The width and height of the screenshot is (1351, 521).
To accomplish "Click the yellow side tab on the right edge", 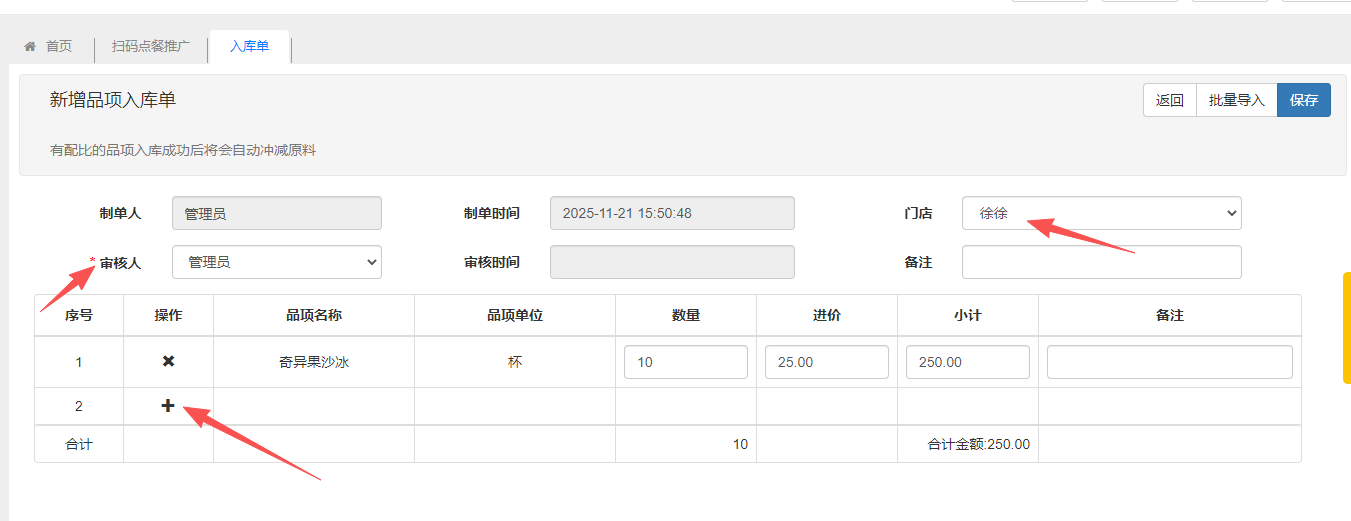I will pos(1346,328).
